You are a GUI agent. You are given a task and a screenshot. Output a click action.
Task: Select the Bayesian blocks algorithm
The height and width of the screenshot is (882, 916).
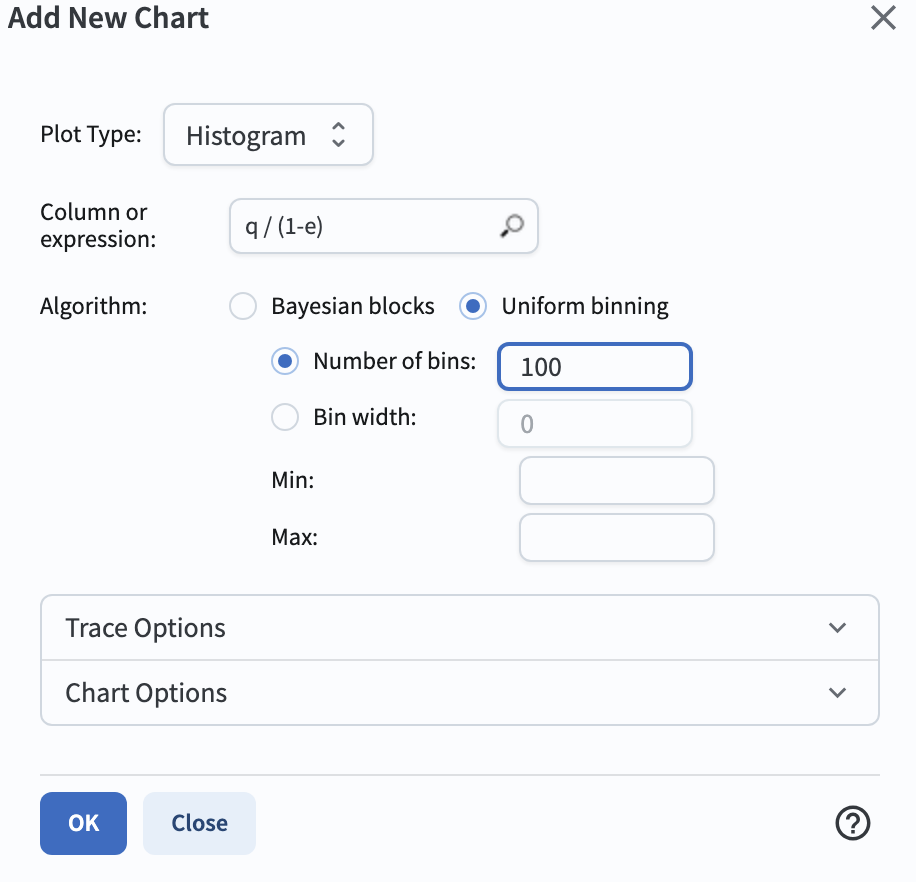click(242, 306)
